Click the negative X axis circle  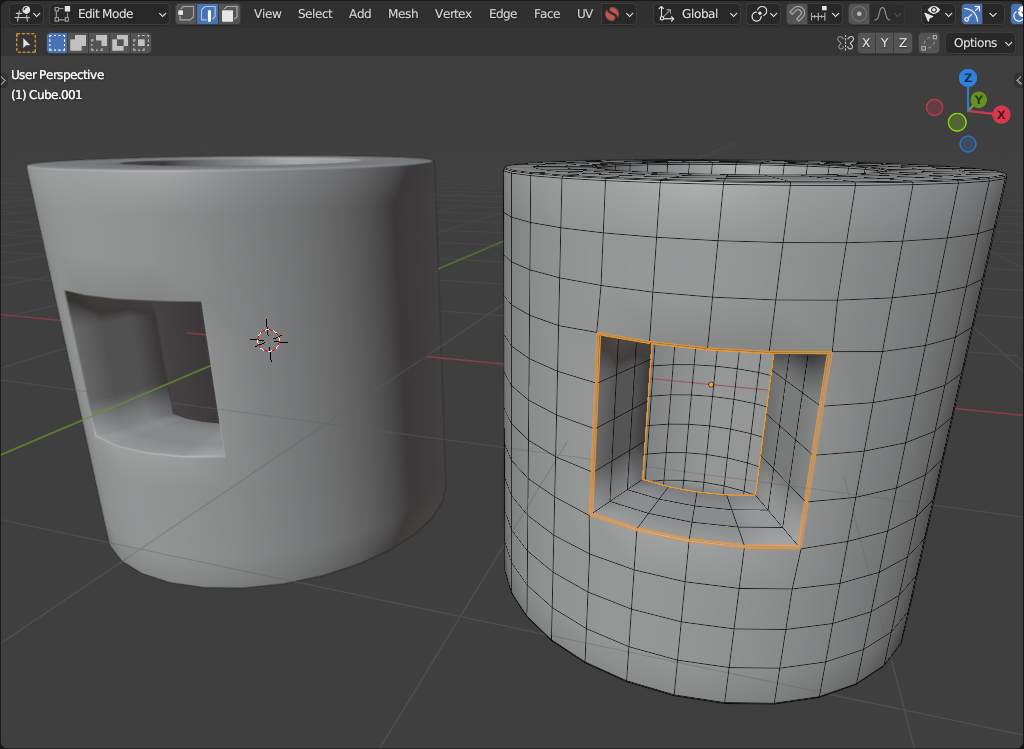[x=935, y=107]
